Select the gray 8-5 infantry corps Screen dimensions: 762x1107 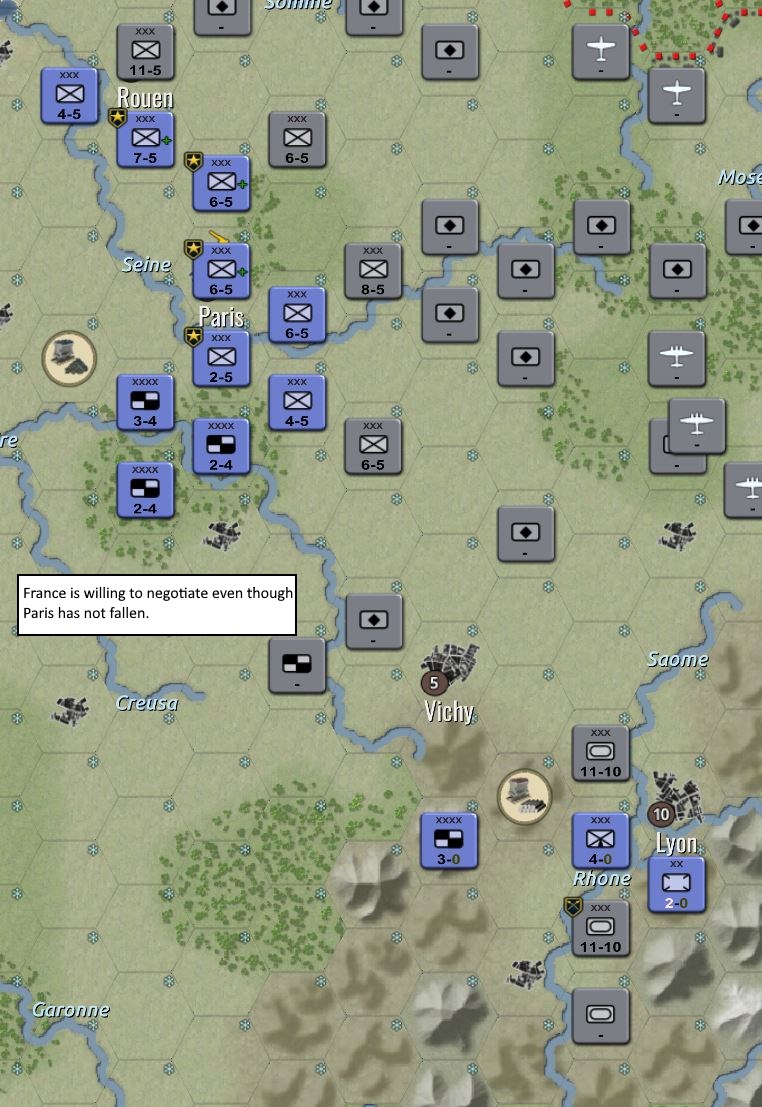point(373,271)
